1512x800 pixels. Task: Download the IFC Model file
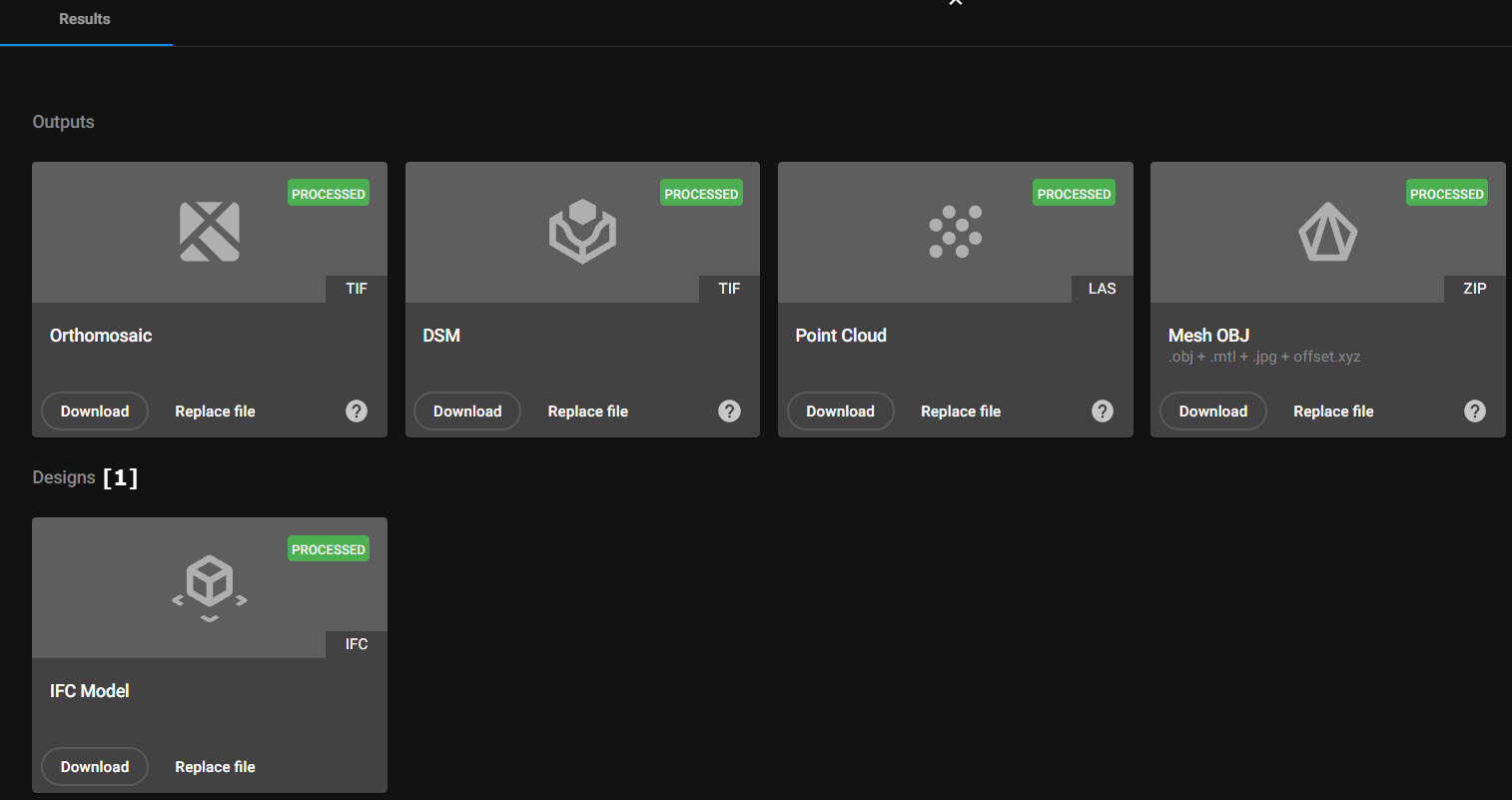(x=95, y=767)
